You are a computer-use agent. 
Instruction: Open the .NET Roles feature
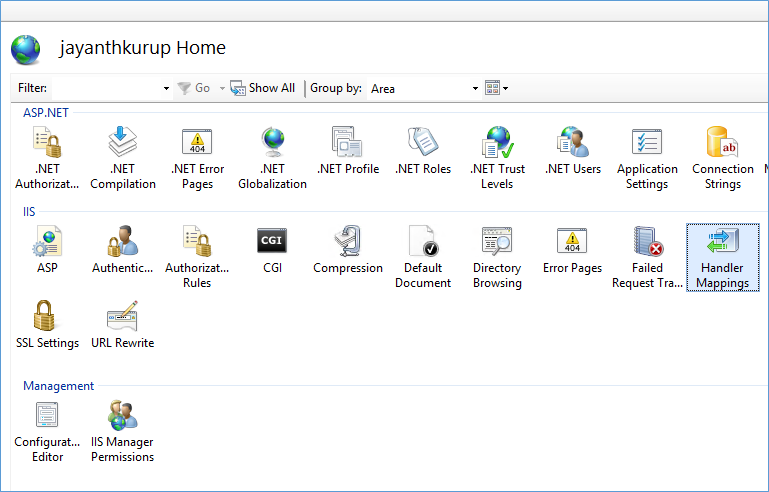click(x=423, y=151)
